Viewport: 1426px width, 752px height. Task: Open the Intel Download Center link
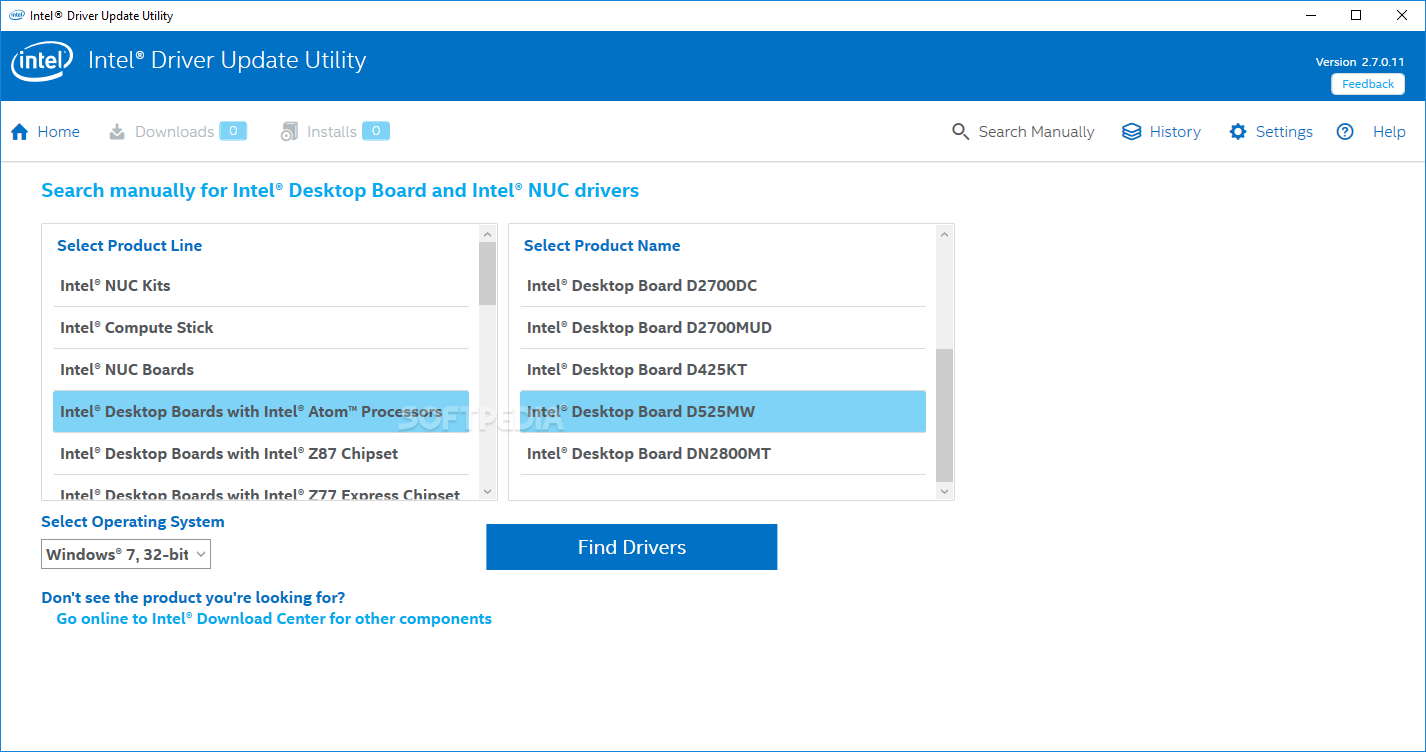point(274,619)
